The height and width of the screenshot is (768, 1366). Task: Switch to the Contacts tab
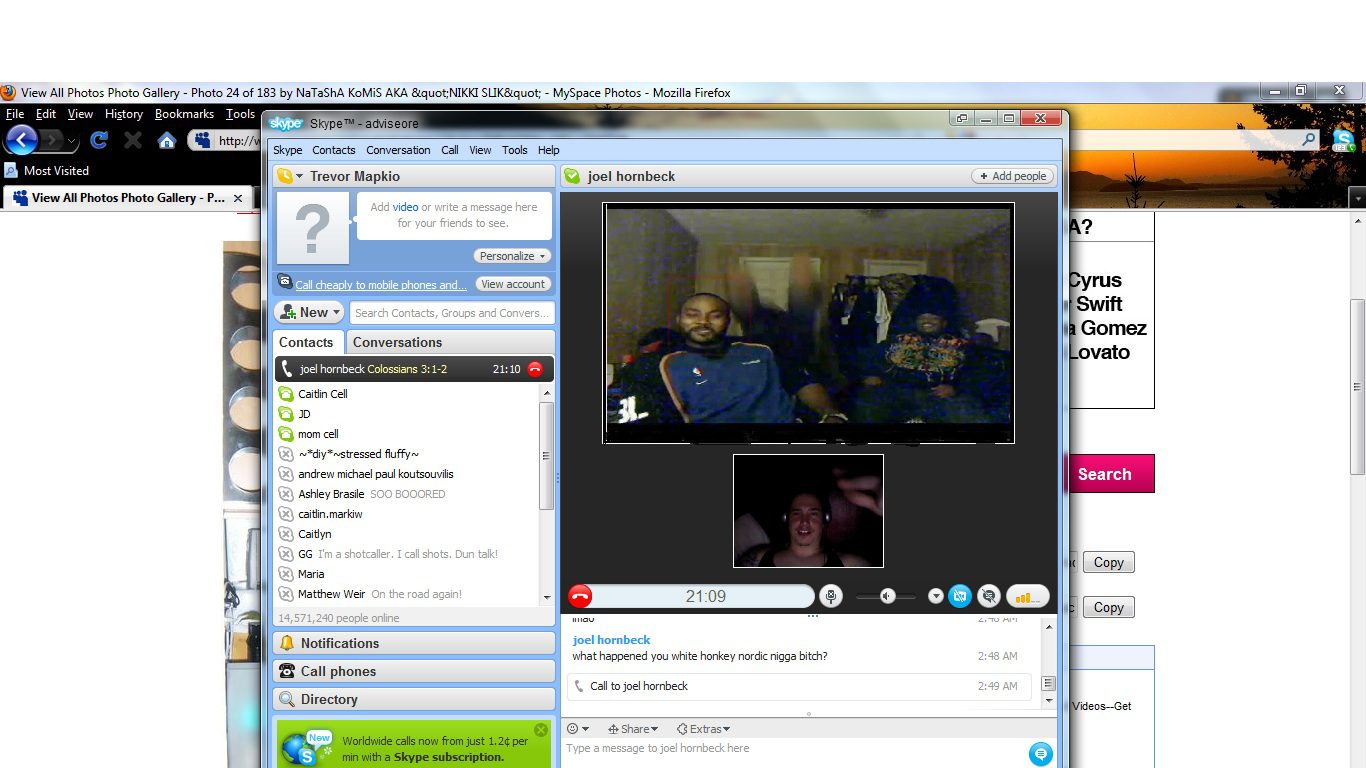306,342
